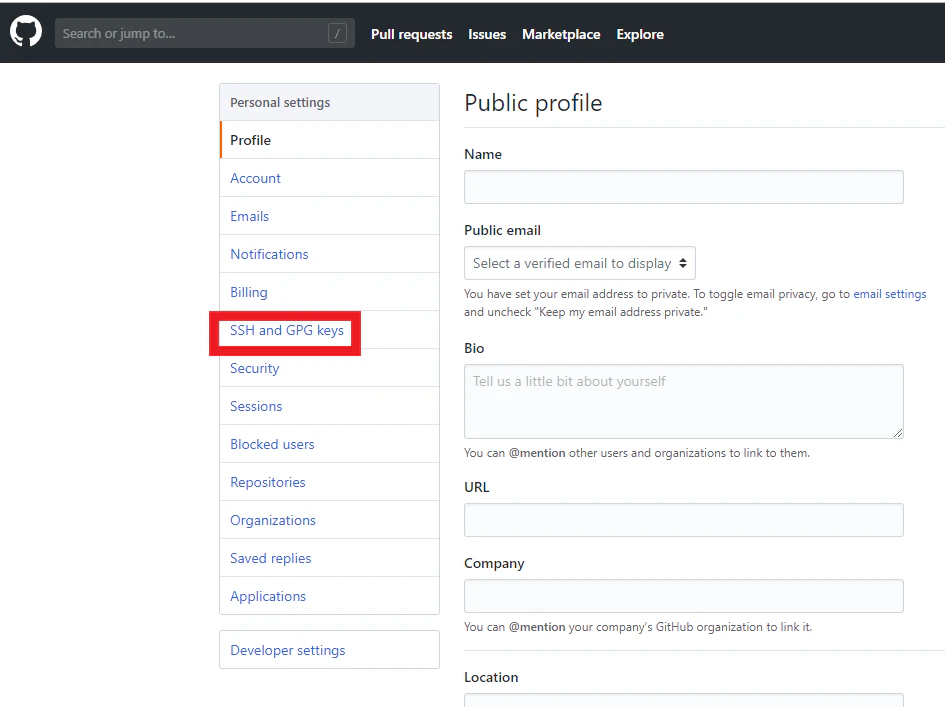Open Developer settings
Screen dimensions: 945x707
click(x=330, y=650)
